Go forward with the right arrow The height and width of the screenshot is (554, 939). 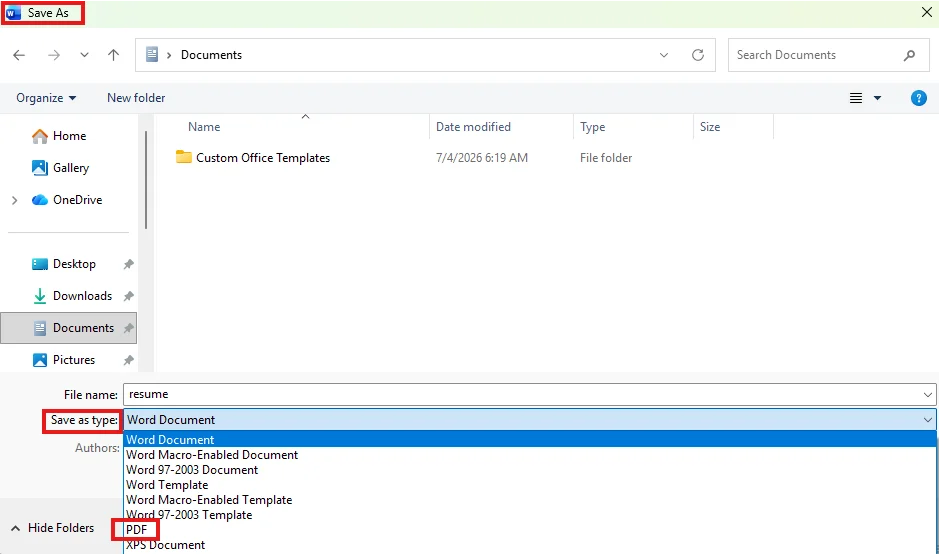[54, 55]
